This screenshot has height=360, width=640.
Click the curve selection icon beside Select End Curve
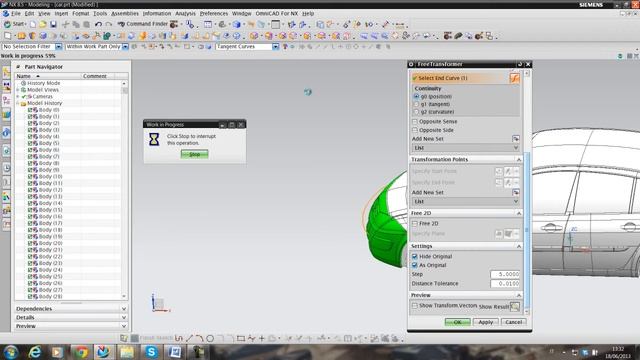pos(514,78)
